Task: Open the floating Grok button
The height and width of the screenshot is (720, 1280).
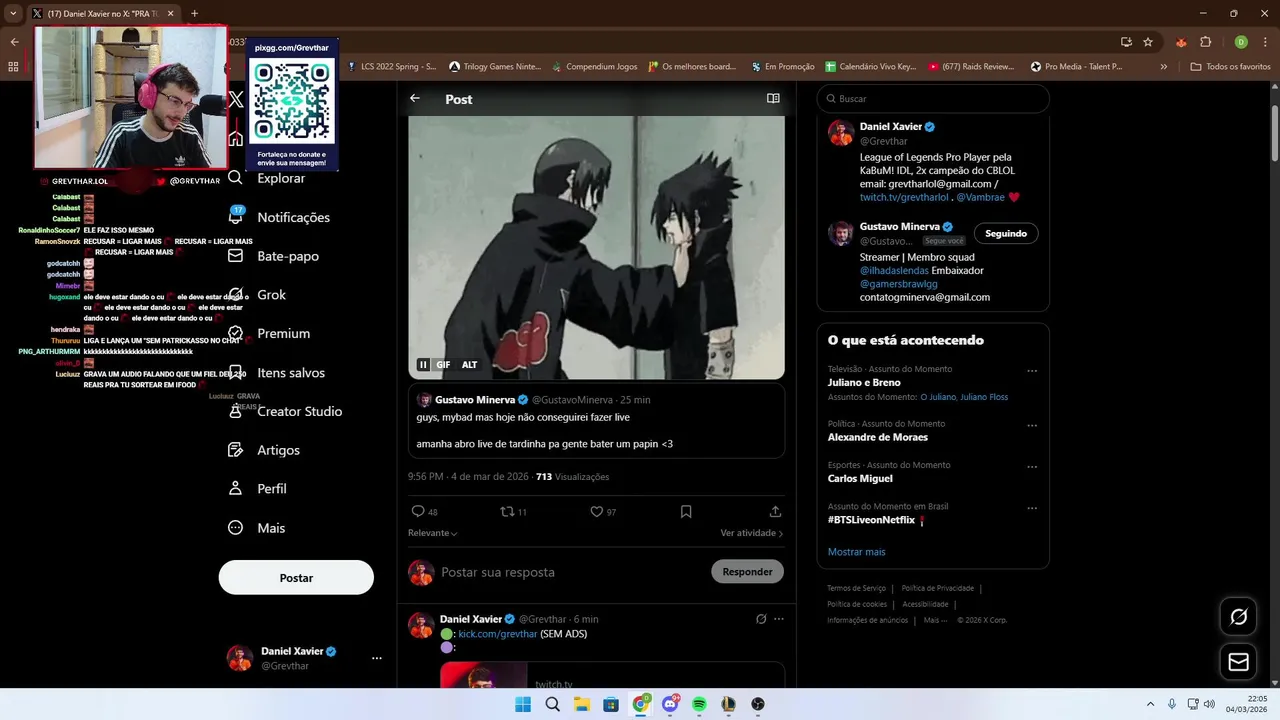Action: click(1238, 617)
